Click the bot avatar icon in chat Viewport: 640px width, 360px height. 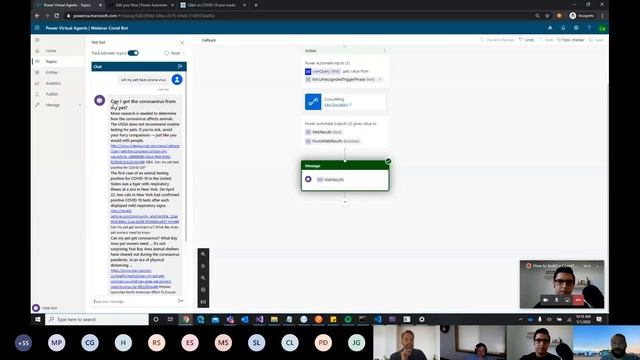point(100,100)
